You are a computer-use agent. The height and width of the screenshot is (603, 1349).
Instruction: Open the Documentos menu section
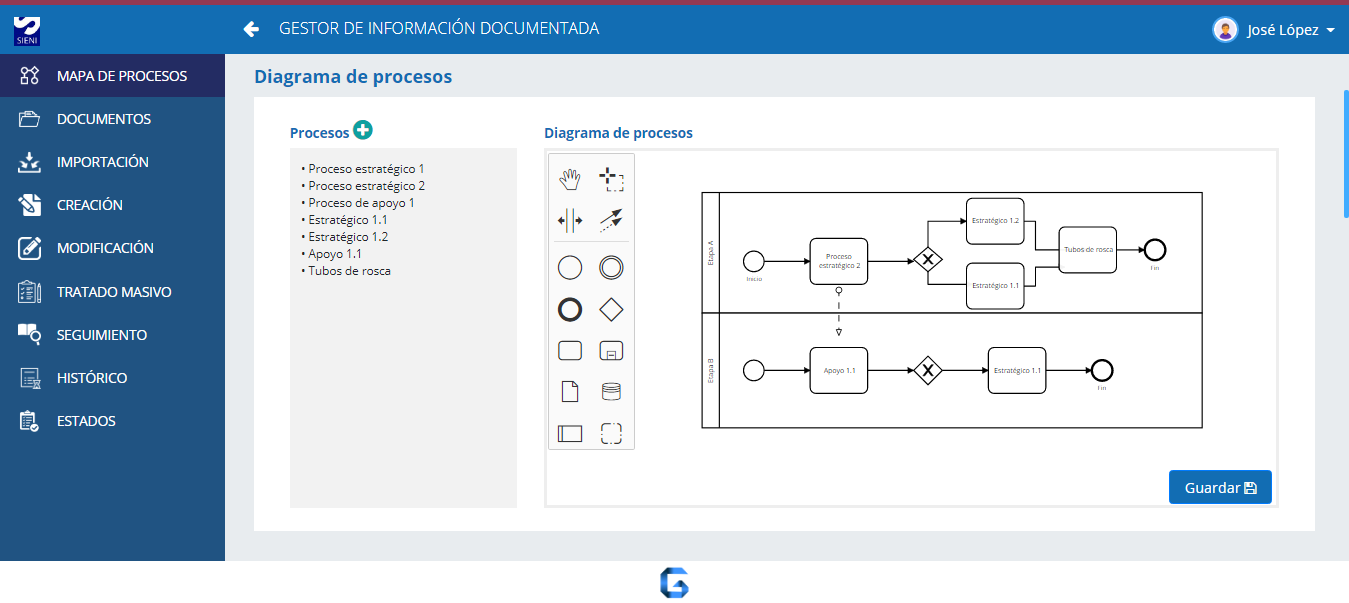pos(104,119)
